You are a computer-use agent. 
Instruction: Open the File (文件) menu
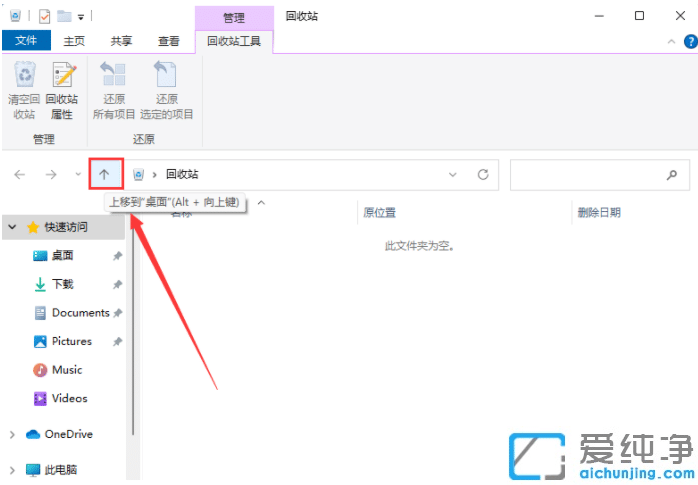click(x=26, y=41)
